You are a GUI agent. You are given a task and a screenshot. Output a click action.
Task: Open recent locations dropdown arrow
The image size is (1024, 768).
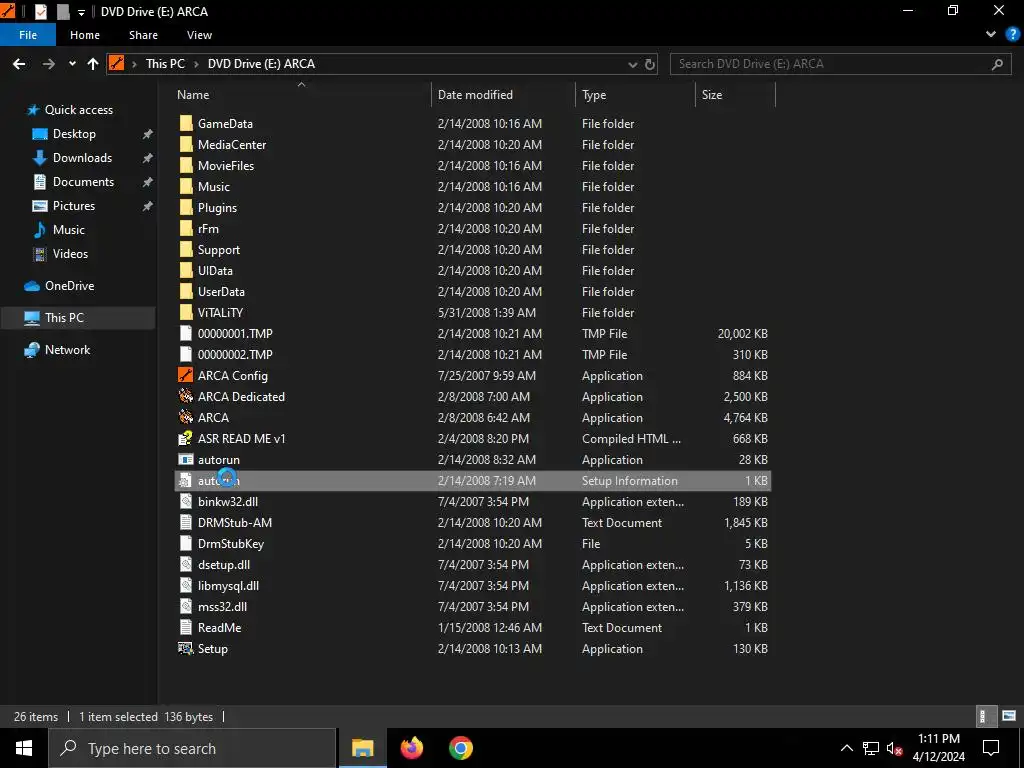[x=72, y=64]
